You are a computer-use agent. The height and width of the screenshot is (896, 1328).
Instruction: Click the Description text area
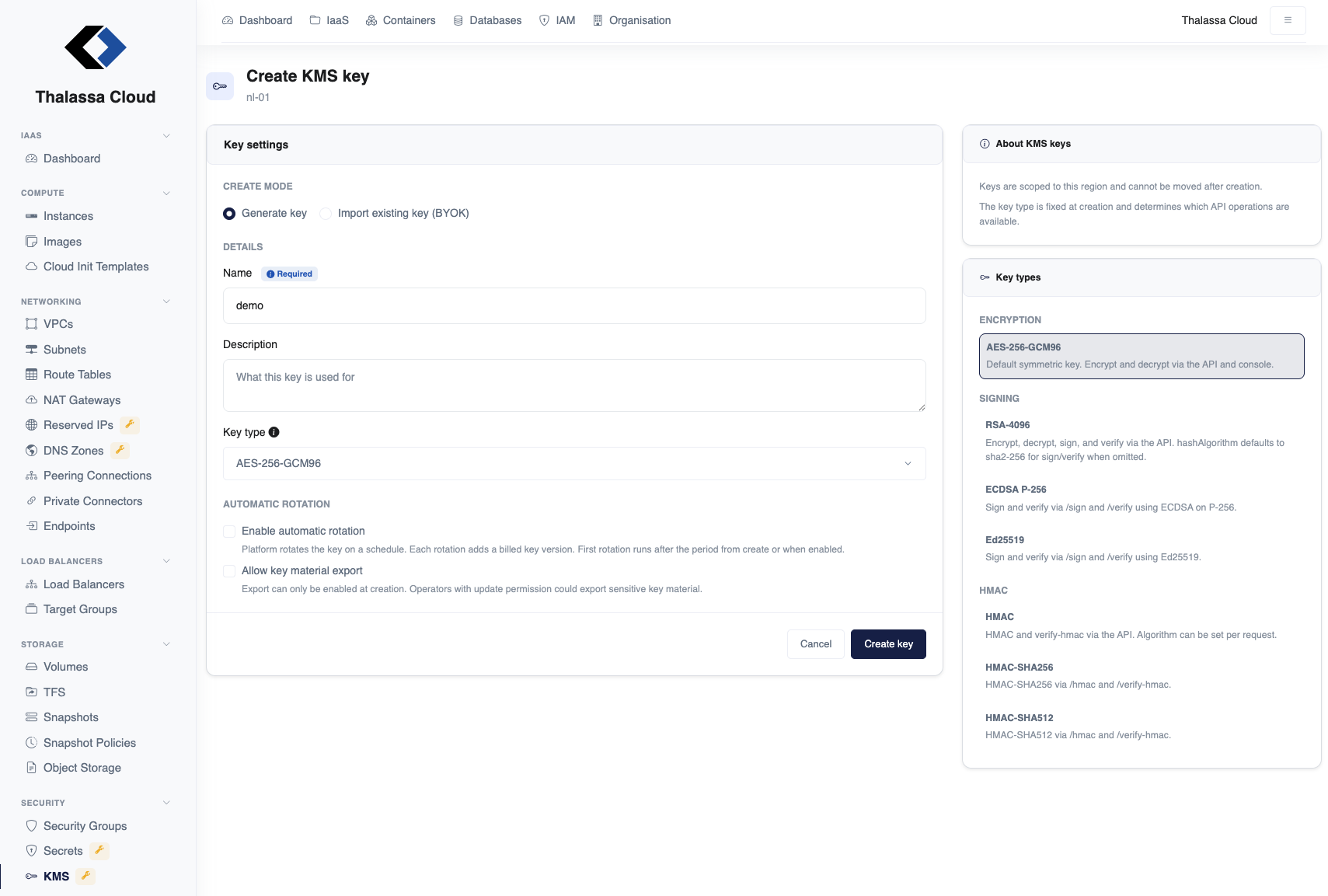coord(574,385)
